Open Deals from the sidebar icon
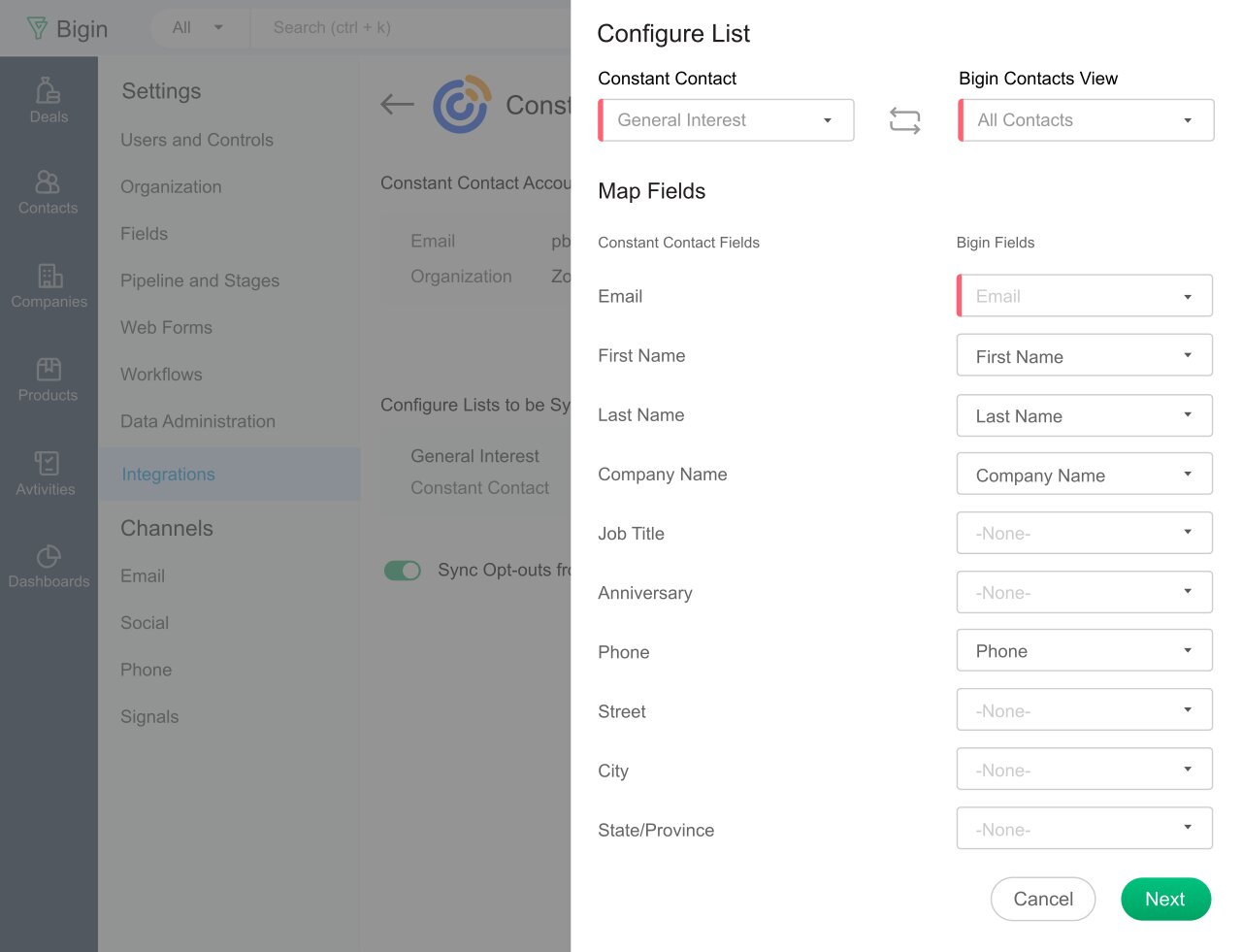The width and height of the screenshot is (1242, 952). click(x=49, y=90)
